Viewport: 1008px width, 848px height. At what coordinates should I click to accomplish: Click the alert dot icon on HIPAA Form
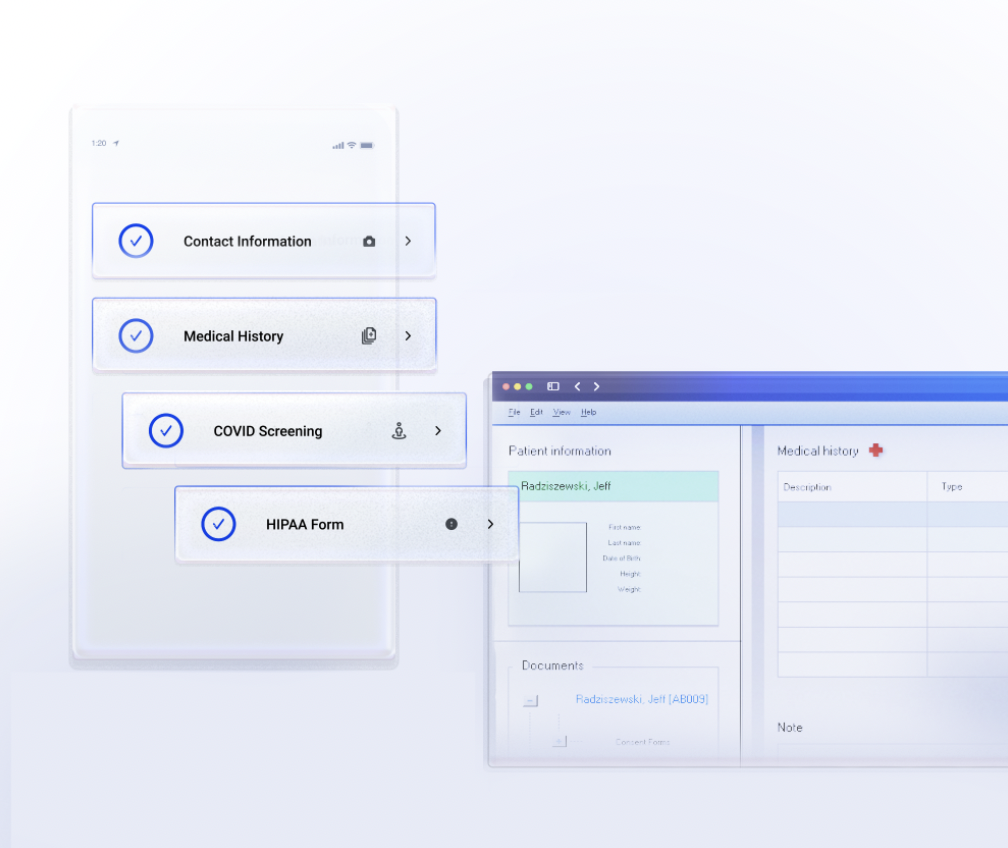pos(451,524)
